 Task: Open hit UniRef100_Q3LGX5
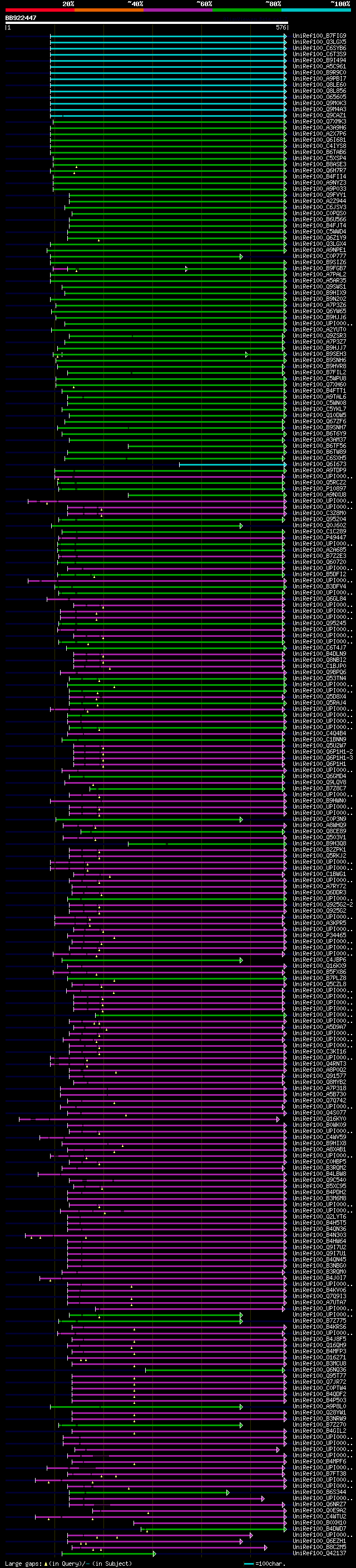pos(319,42)
